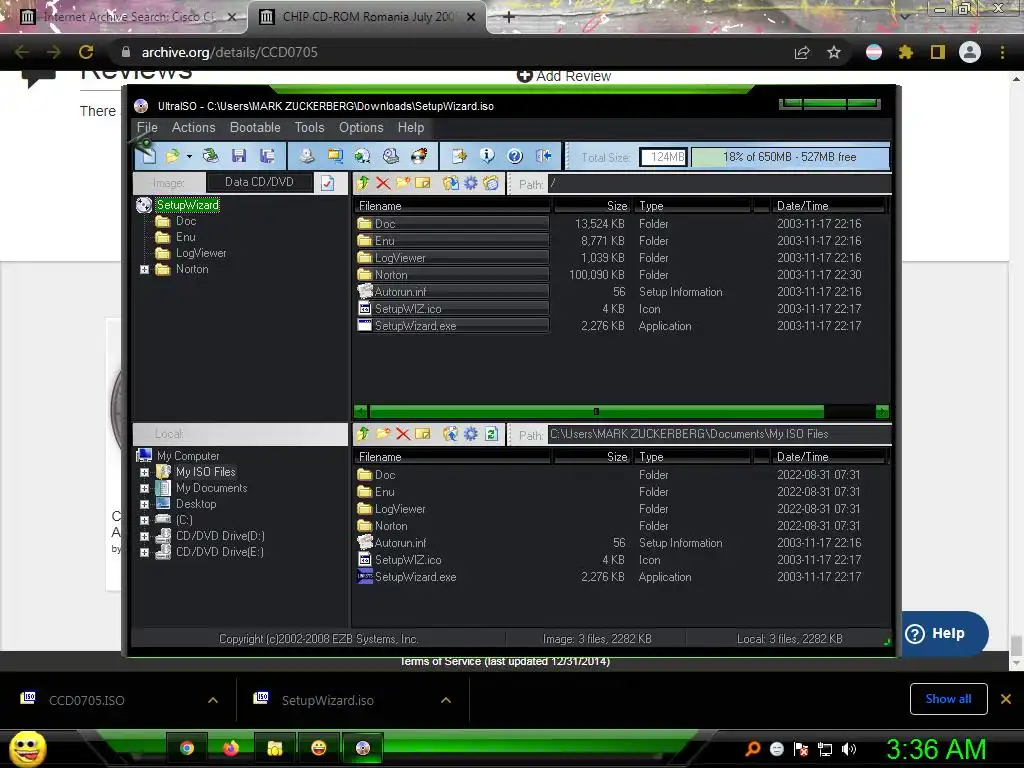Click the Add Review link on archive.org
Screen dimensions: 1024x768
(x=564, y=76)
